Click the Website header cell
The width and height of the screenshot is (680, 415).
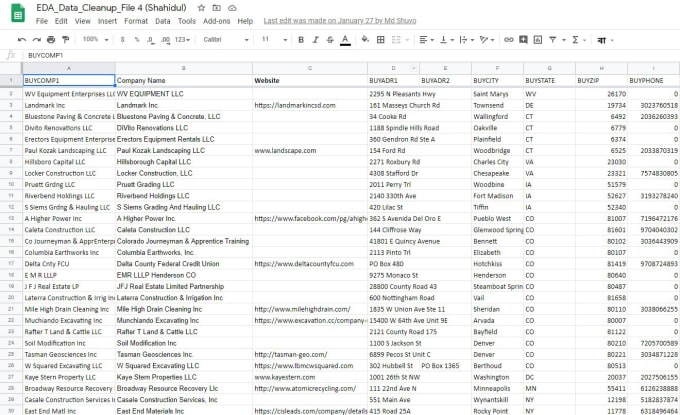[310, 80]
